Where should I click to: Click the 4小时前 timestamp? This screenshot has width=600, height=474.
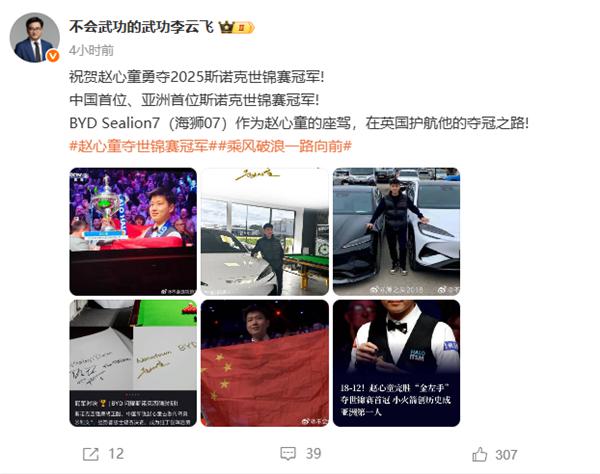[x=91, y=50]
